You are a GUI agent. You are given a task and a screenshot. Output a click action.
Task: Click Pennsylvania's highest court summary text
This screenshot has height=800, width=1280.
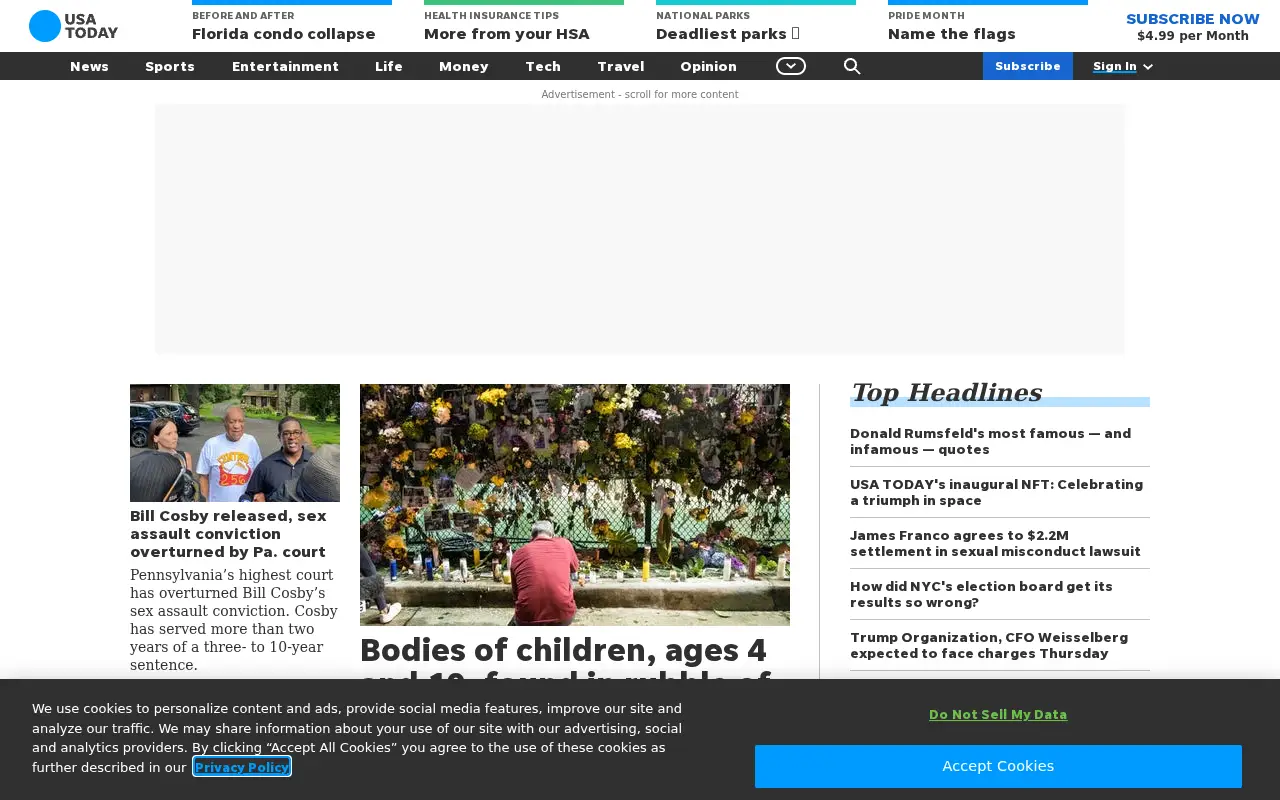coord(234,620)
